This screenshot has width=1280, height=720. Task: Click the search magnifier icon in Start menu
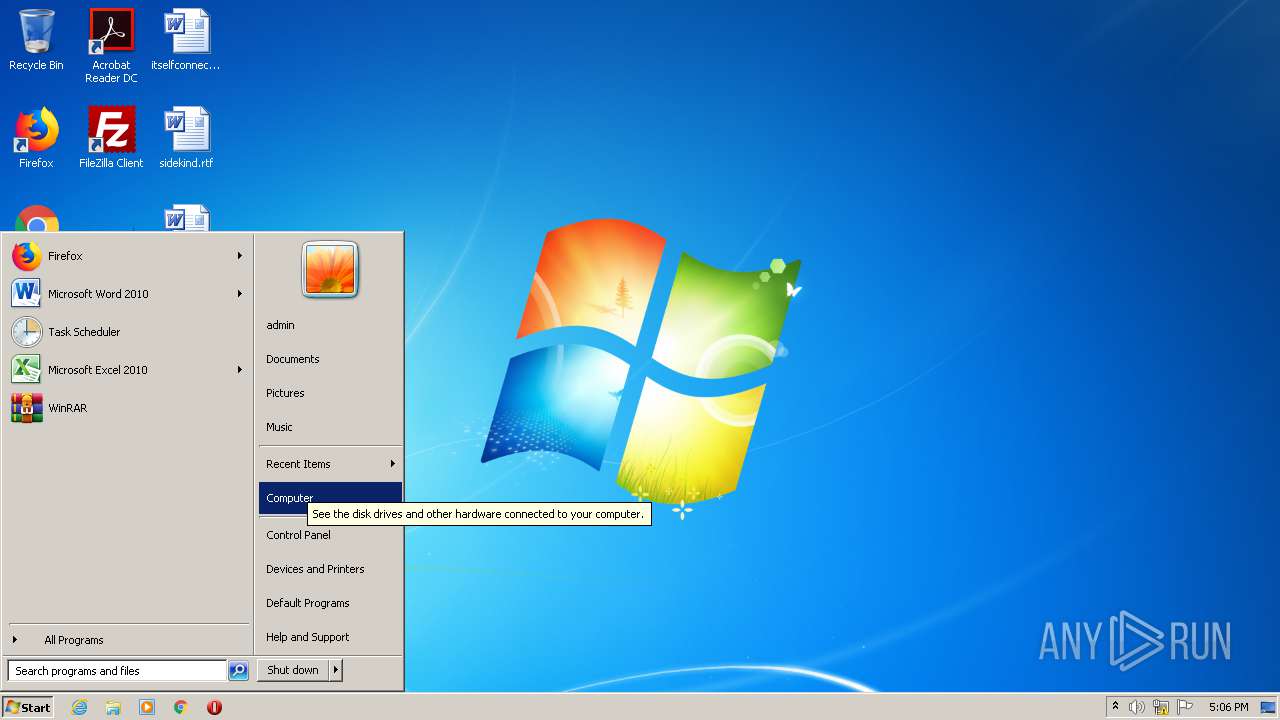coord(238,671)
